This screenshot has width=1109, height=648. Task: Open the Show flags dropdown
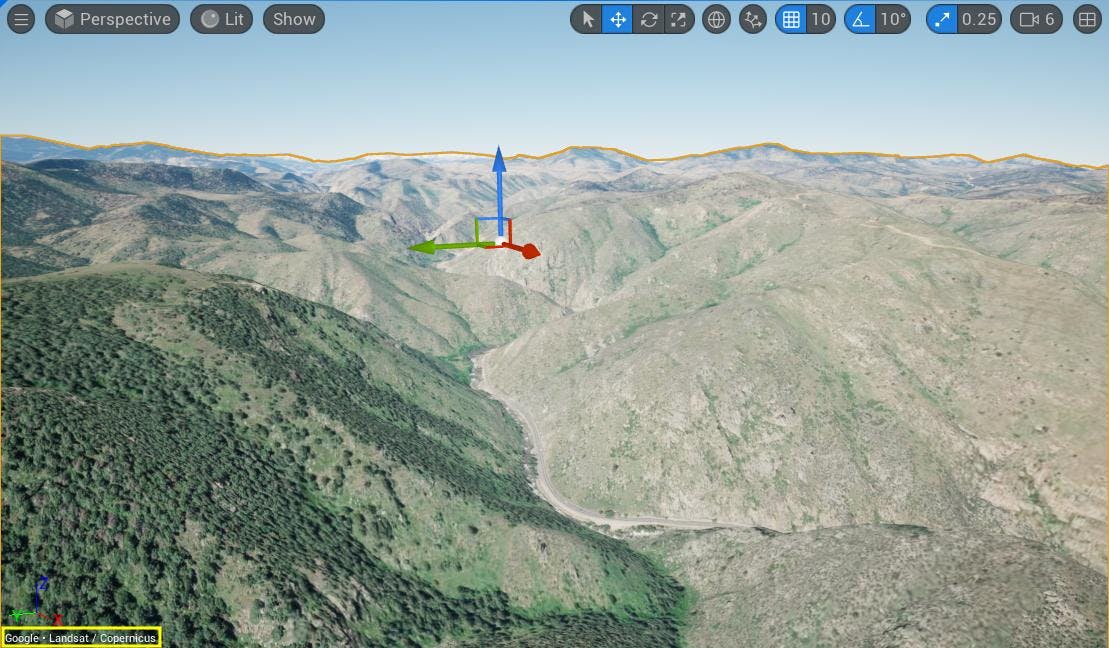coord(293,18)
